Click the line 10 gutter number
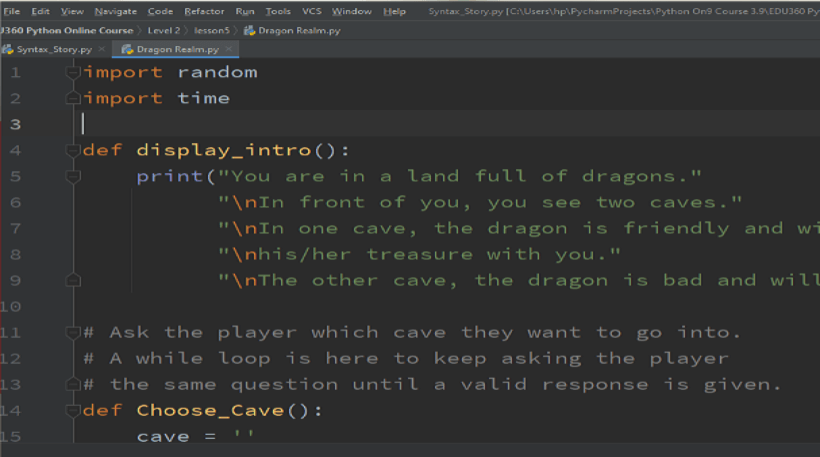This screenshot has width=820, height=457. 12,306
